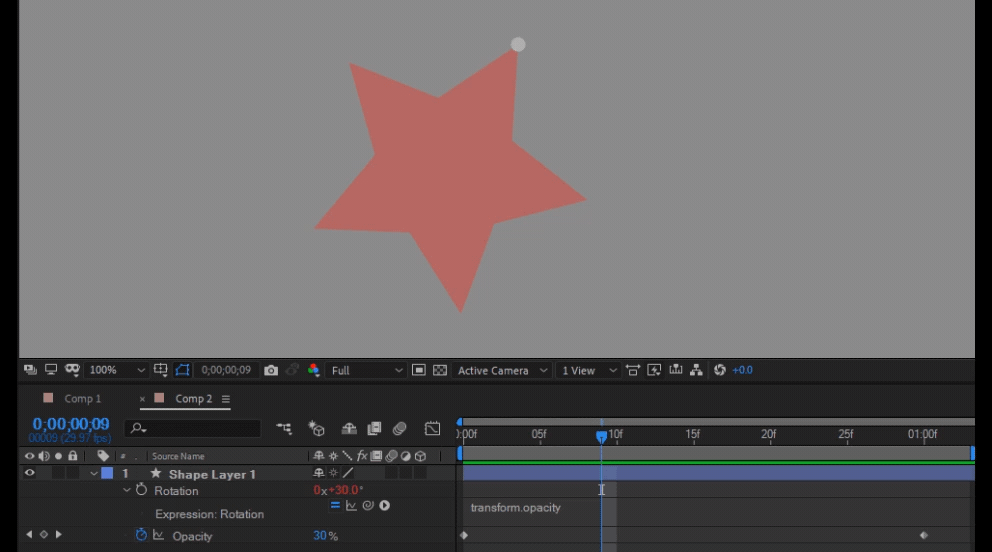Click the Lock column header
The height and width of the screenshot is (552, 992).
(73, 456)
